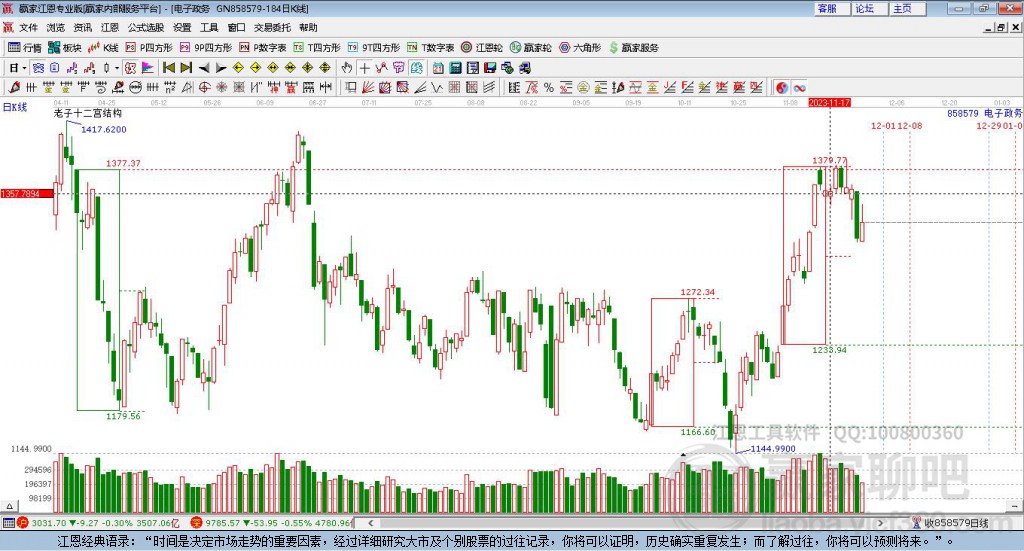Open the 浏览 menu

[x=56, y=27]
